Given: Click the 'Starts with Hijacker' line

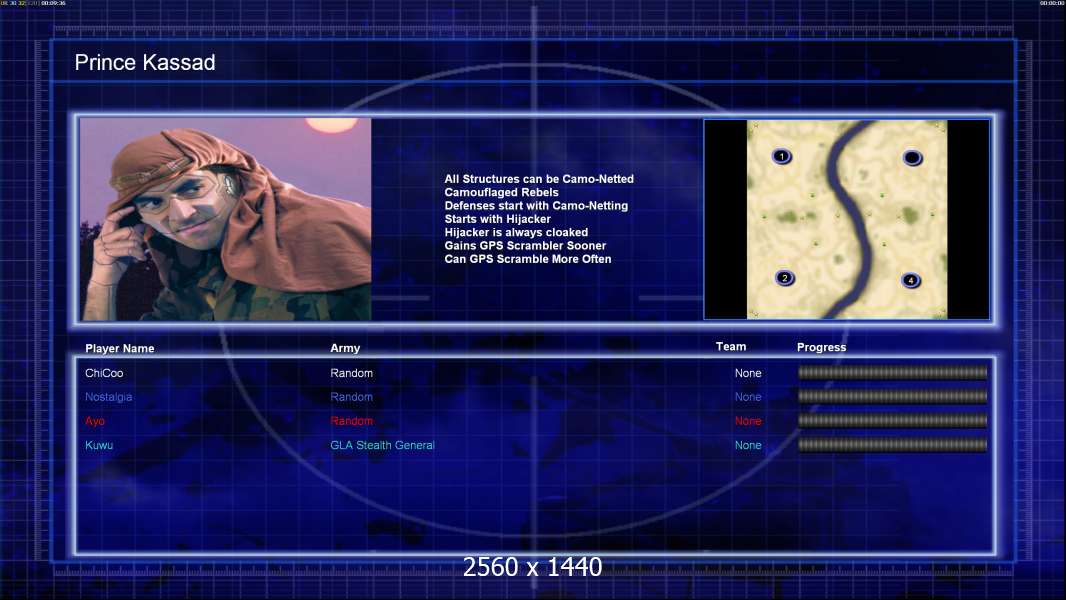Looking at the screenshot, I should 498,219.
